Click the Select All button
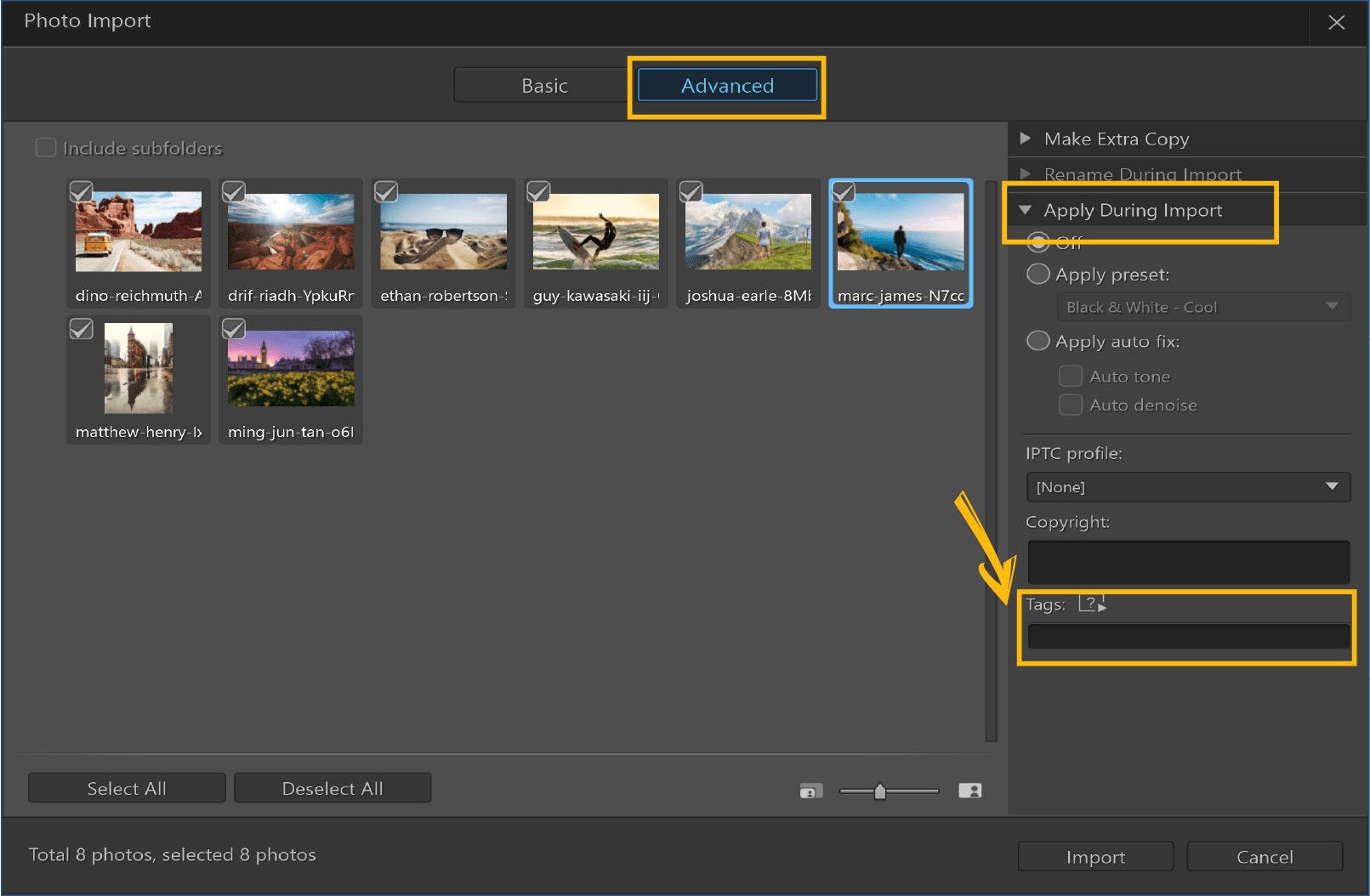This screenshot has width=1370, height=896. [x=126, y=787]
